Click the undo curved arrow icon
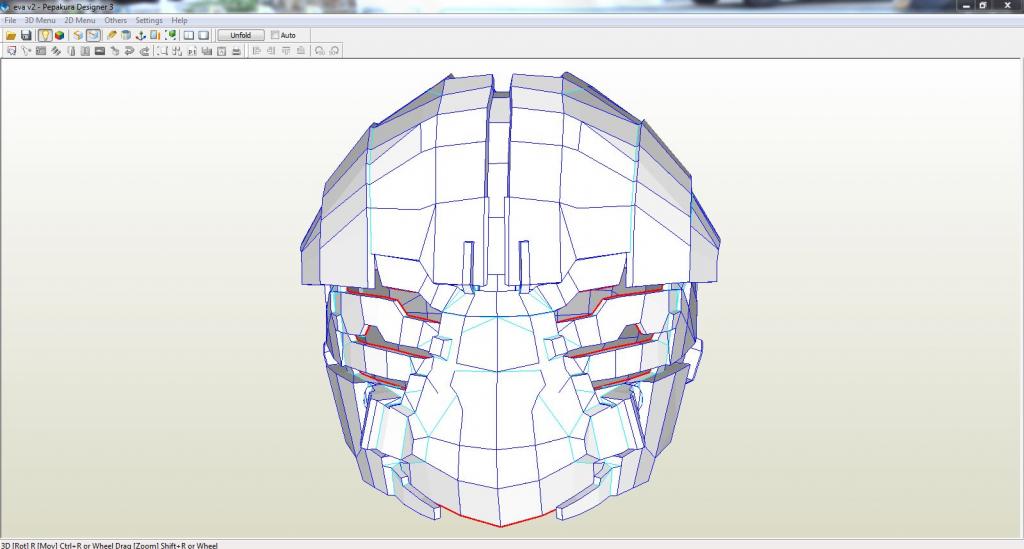This screenshot has height=549, width=1024. [129, 51]
